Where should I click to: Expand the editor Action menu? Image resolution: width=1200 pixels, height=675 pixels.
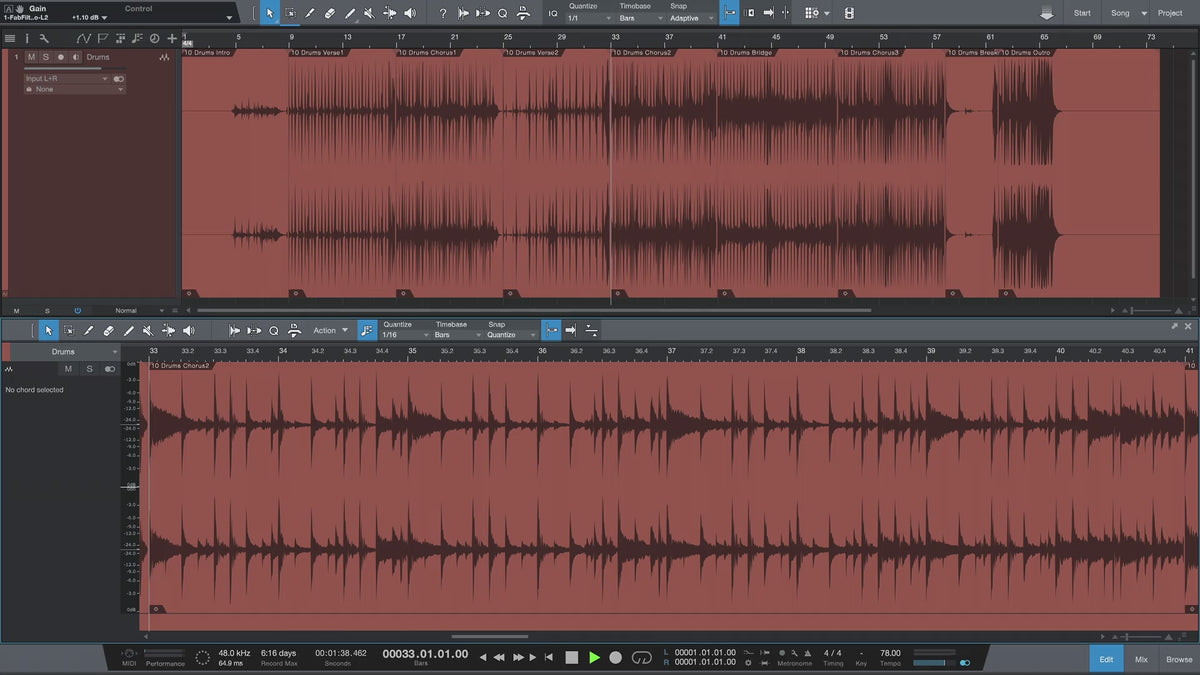[x=331, y=330]
